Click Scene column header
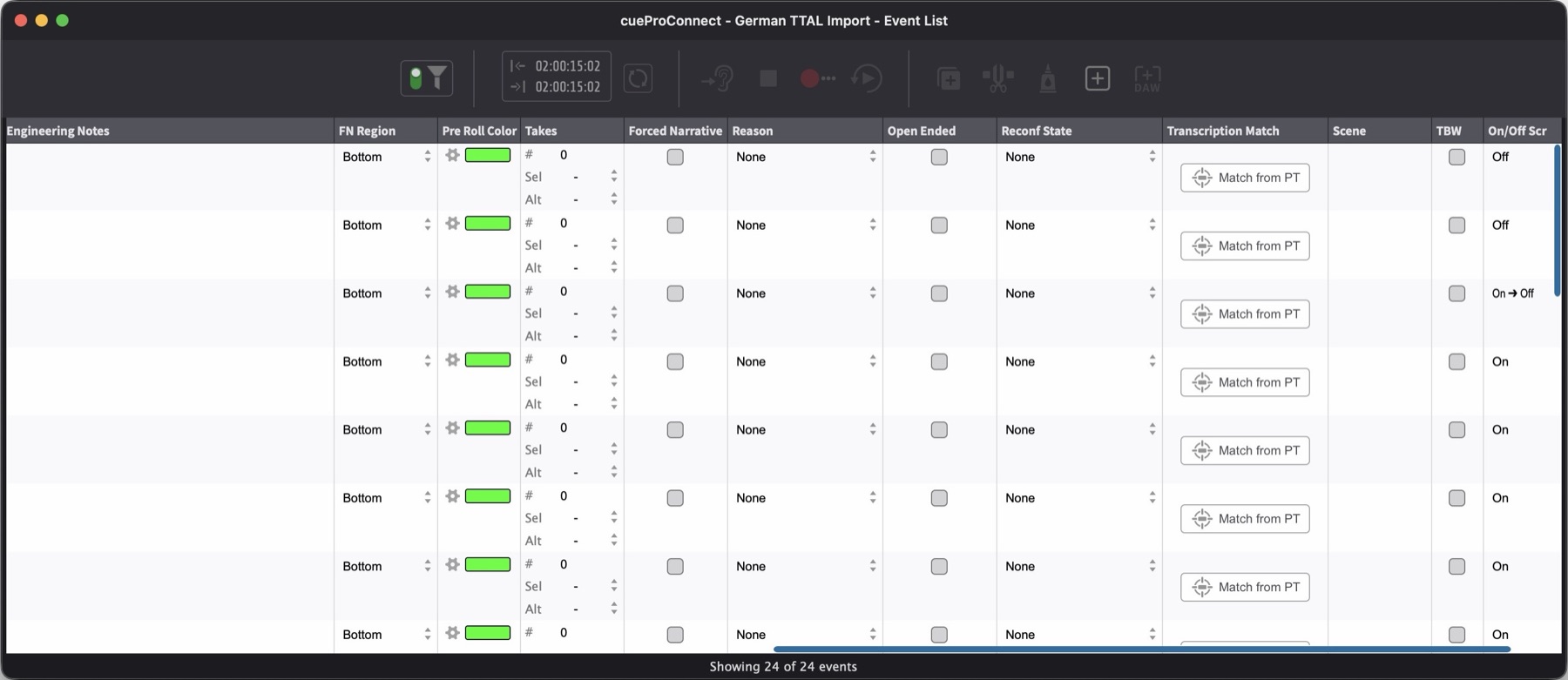The width and height of the screenshot is (1568, 680). (1380, 131)
